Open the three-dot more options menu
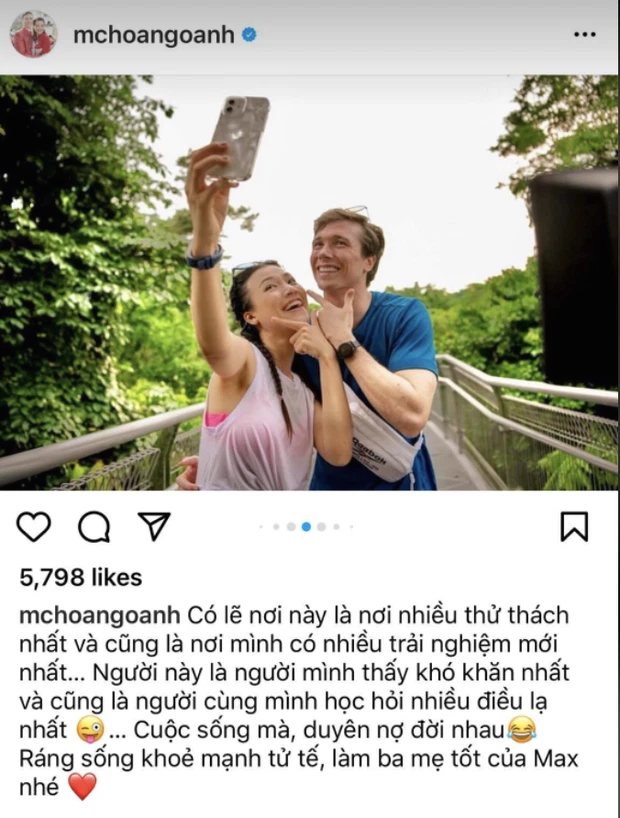This screenshot has width=620, height=818. click(x=585, y=34)
